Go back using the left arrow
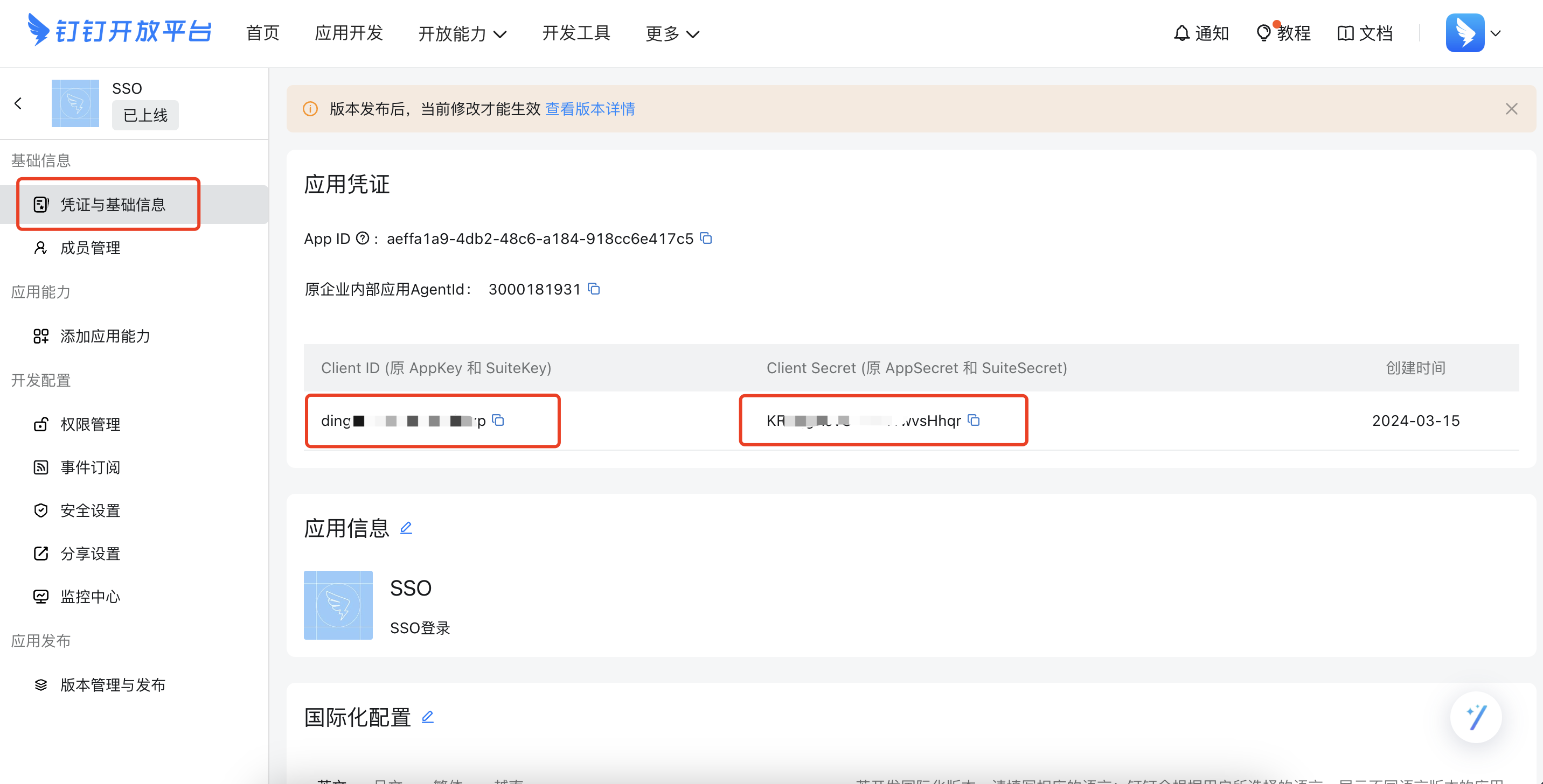 pyautogui.click(x=18, y=103)
